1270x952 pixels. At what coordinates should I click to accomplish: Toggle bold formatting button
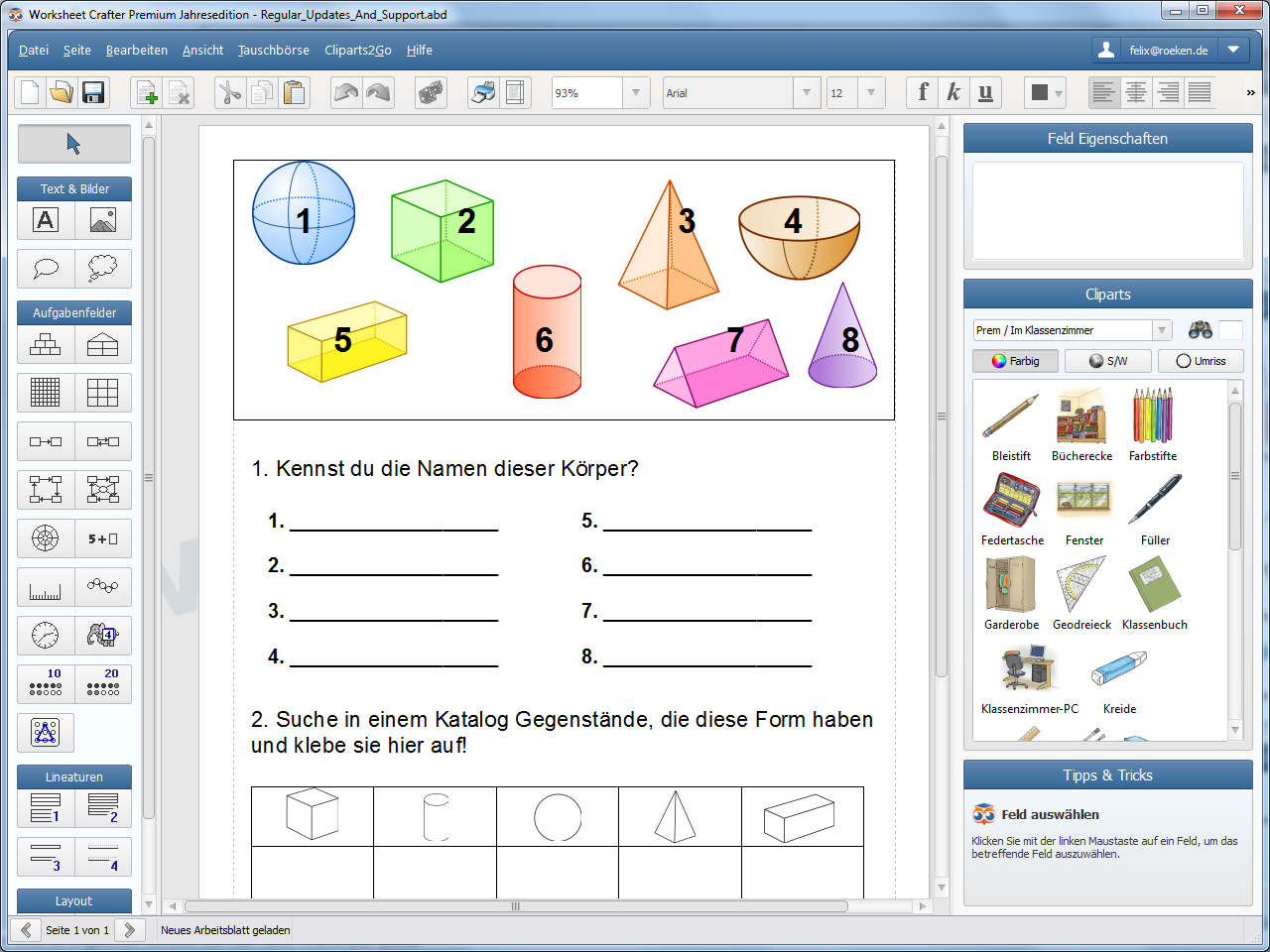[923, 93]
